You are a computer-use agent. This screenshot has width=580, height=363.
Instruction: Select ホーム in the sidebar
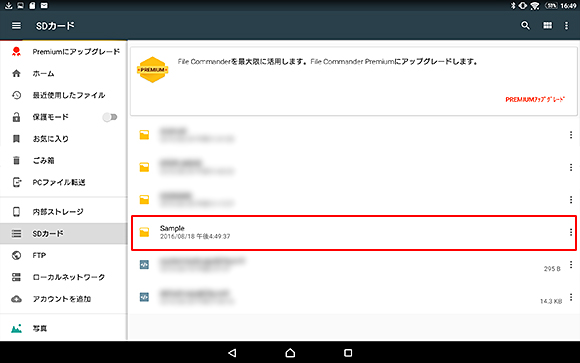(x=43, y=74)
